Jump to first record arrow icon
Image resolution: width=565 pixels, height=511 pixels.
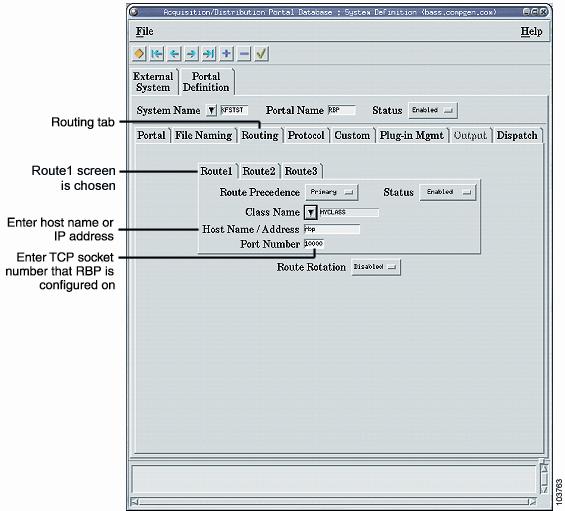[157, 54]
